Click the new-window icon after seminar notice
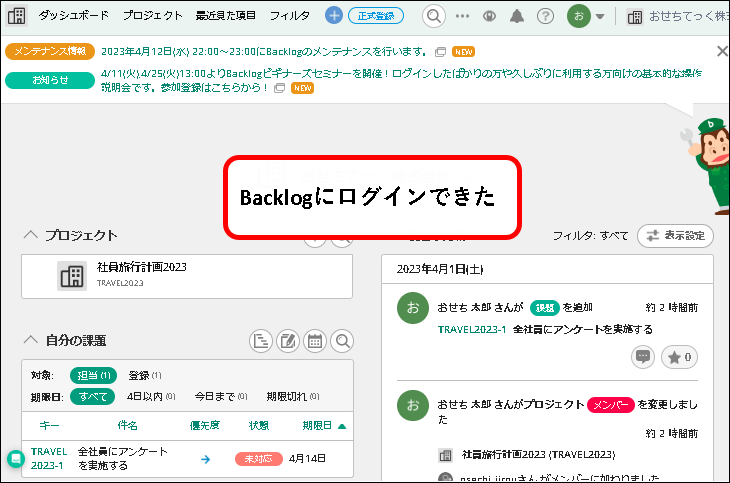 tap(279, 88)
